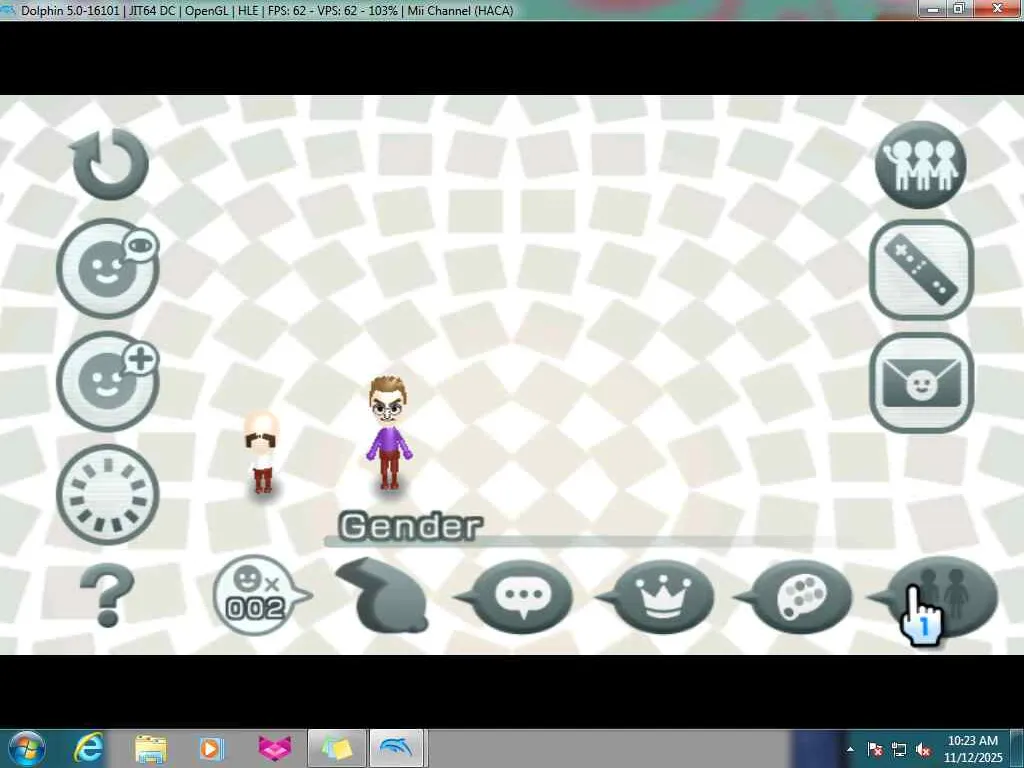The height and width of the screenshot is (768, 1024).
Task: Open the edit Mii face button
Action: [108, 268]
